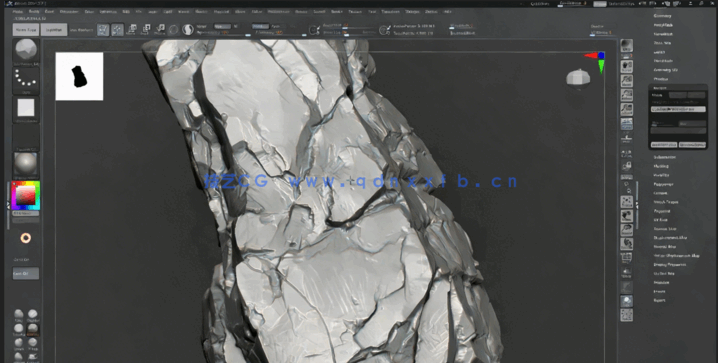718x363 pixels.
Task: Toggle the Rgb paint mode button
Action: pos(222,27)
